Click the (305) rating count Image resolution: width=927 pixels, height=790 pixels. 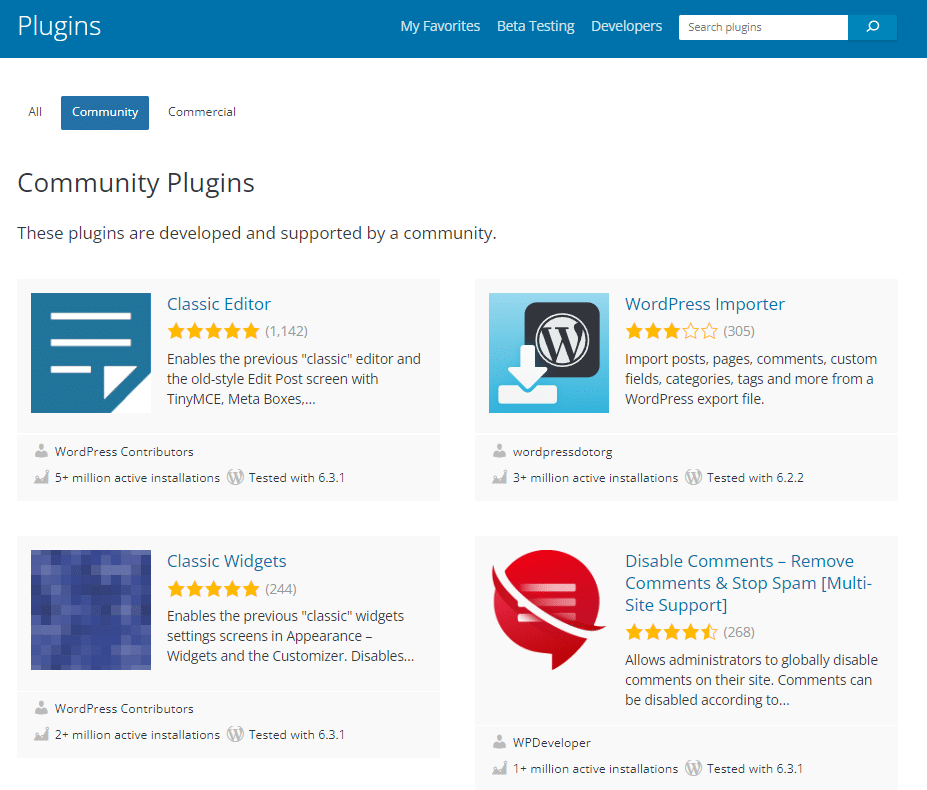(739, 331)
